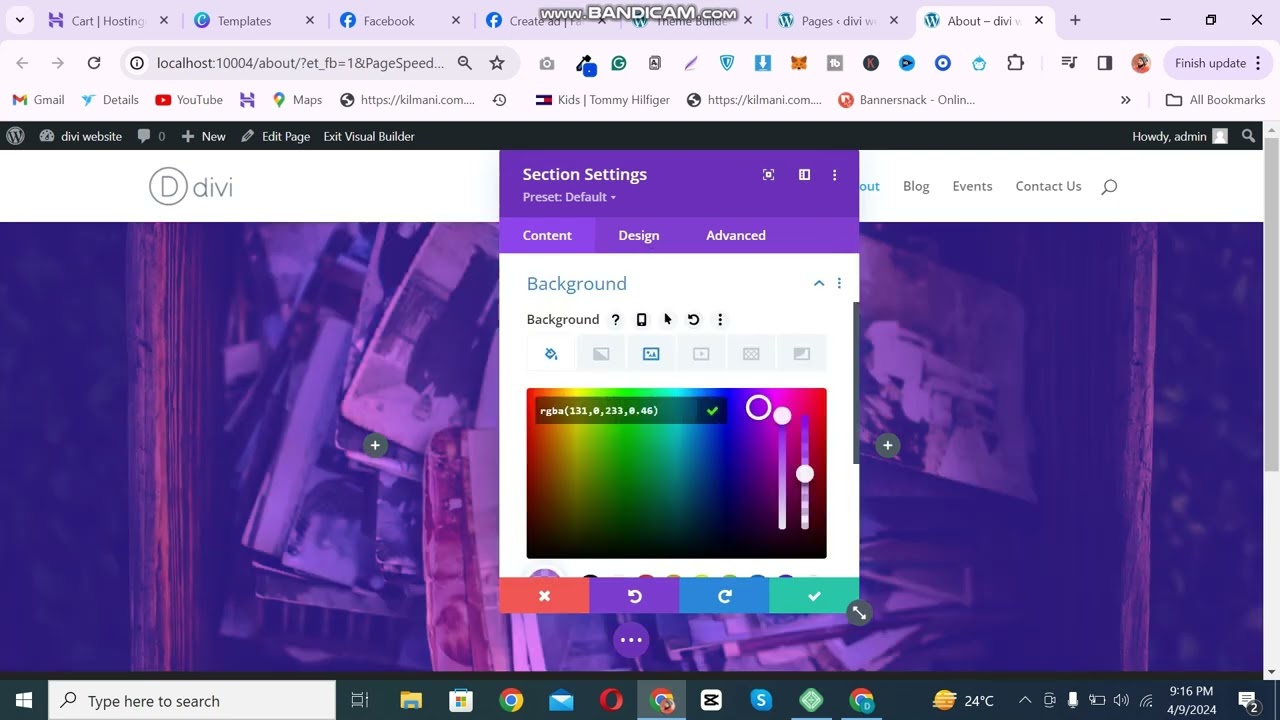The height and width of the screenshot is (720, 1280).
Task: Click the site header search icon
Action: coord(1109,187)
